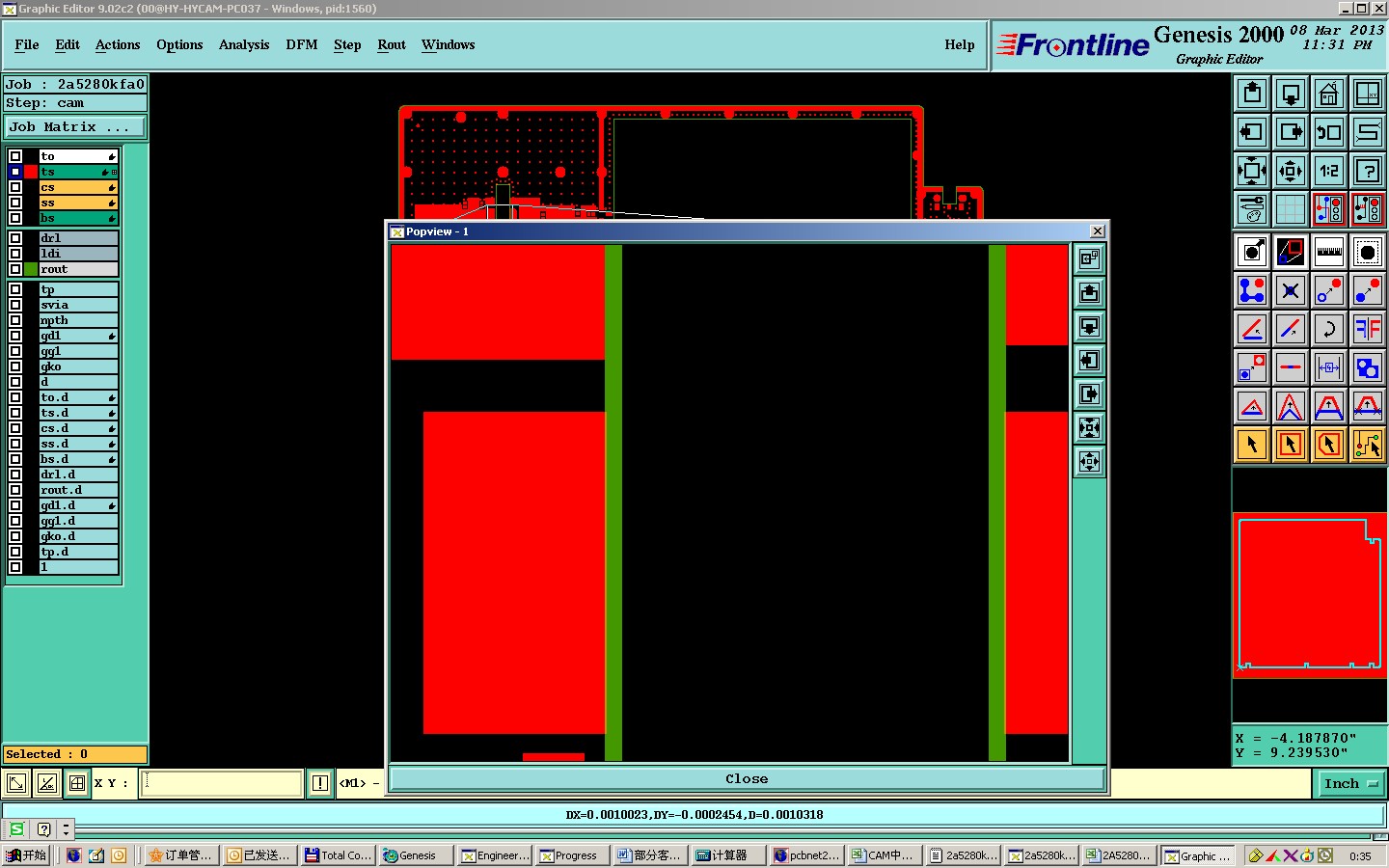Expand the taskbar help arrow dropdown
The height and width of the screenshot is (868, 1389).
pos(66,829)
